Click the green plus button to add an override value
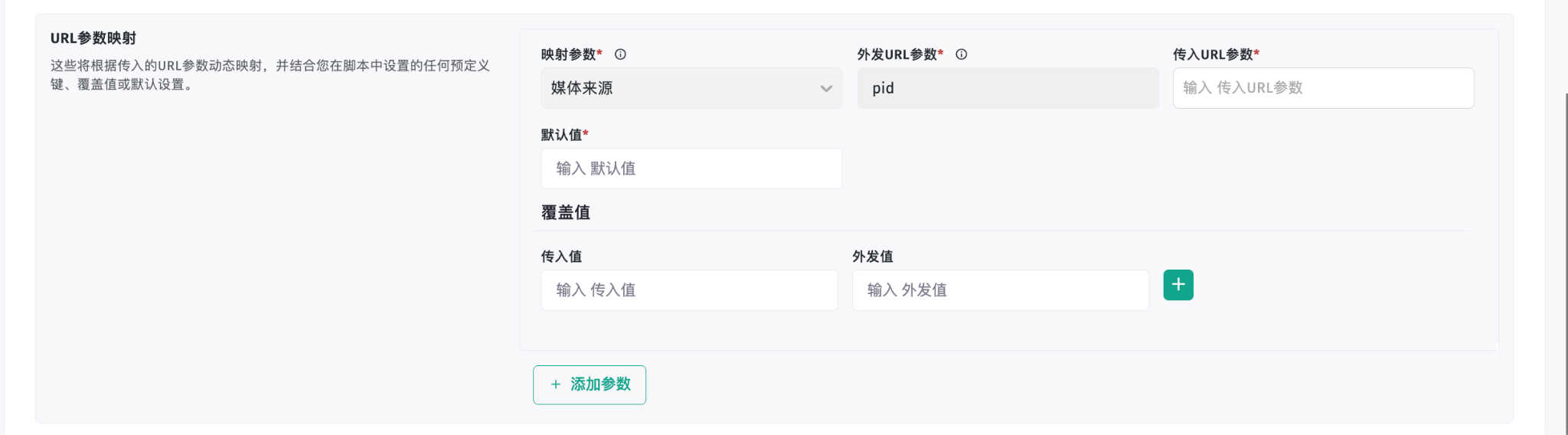Viewport: 1568px width, 435px height. [1178, 285]
